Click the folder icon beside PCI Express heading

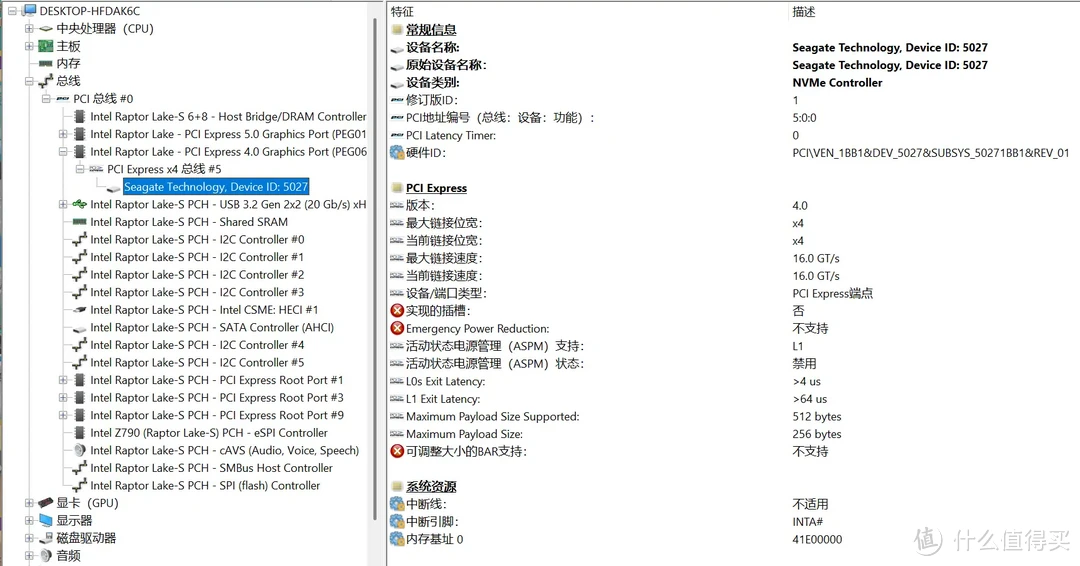tap(397, 188)
